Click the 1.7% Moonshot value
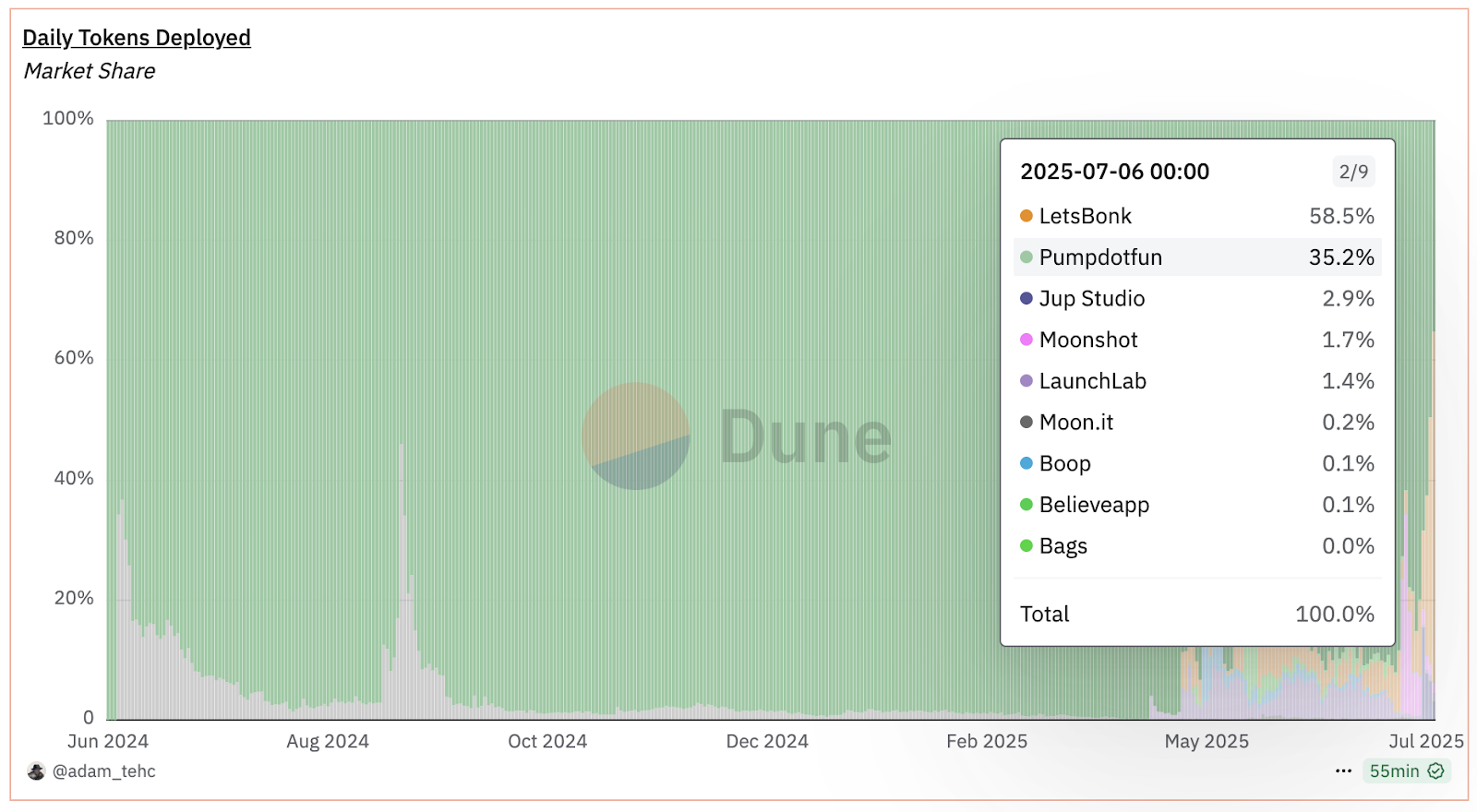The height and width of the screenshot is (812, 1477). (x=1348, y=340)
